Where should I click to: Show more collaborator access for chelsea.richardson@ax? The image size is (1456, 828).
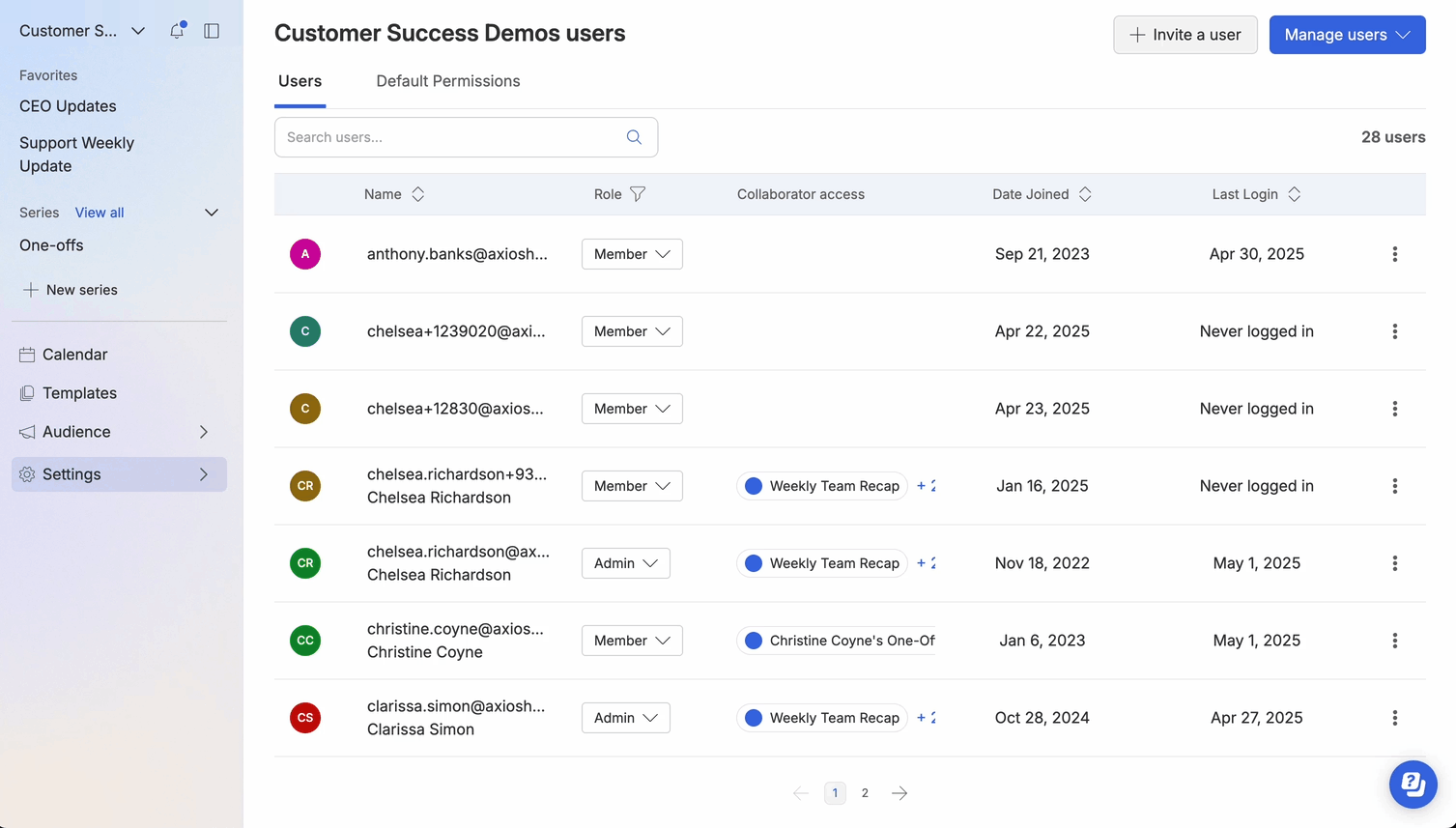[x=926, y=563]
